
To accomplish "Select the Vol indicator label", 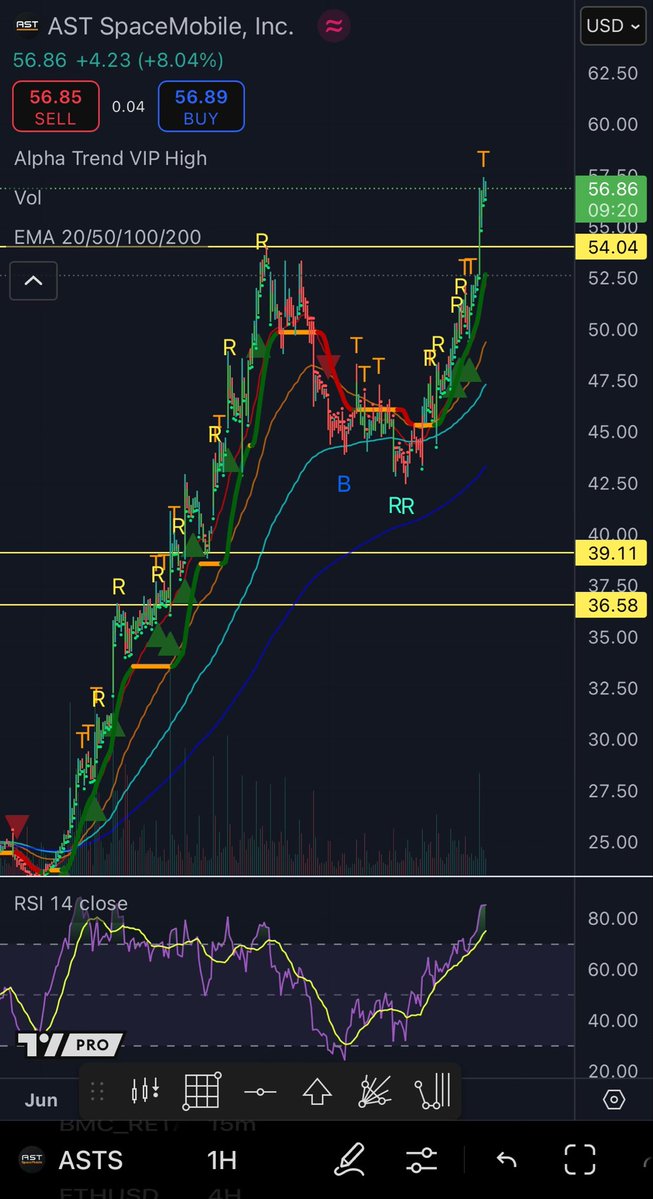I will click(28, 198).
